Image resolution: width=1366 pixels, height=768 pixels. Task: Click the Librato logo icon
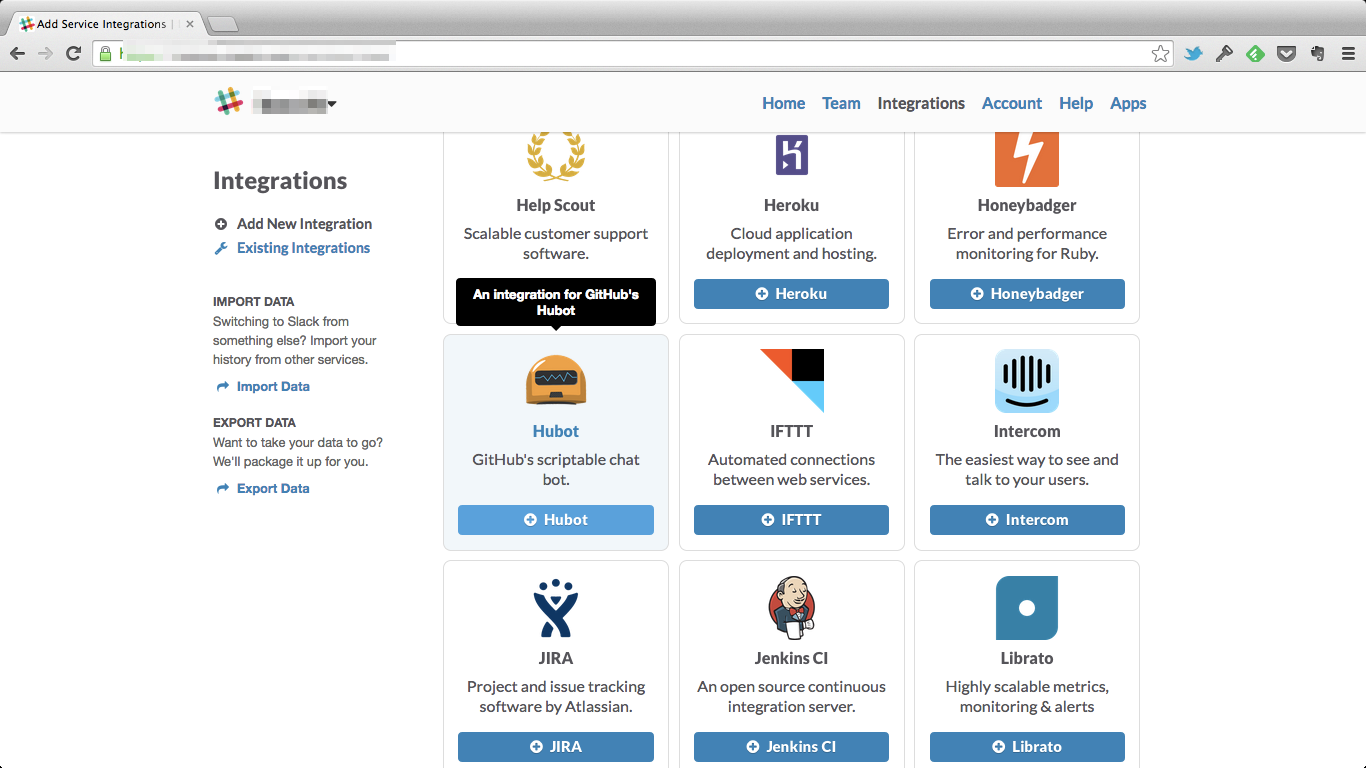coord(1027,608)
